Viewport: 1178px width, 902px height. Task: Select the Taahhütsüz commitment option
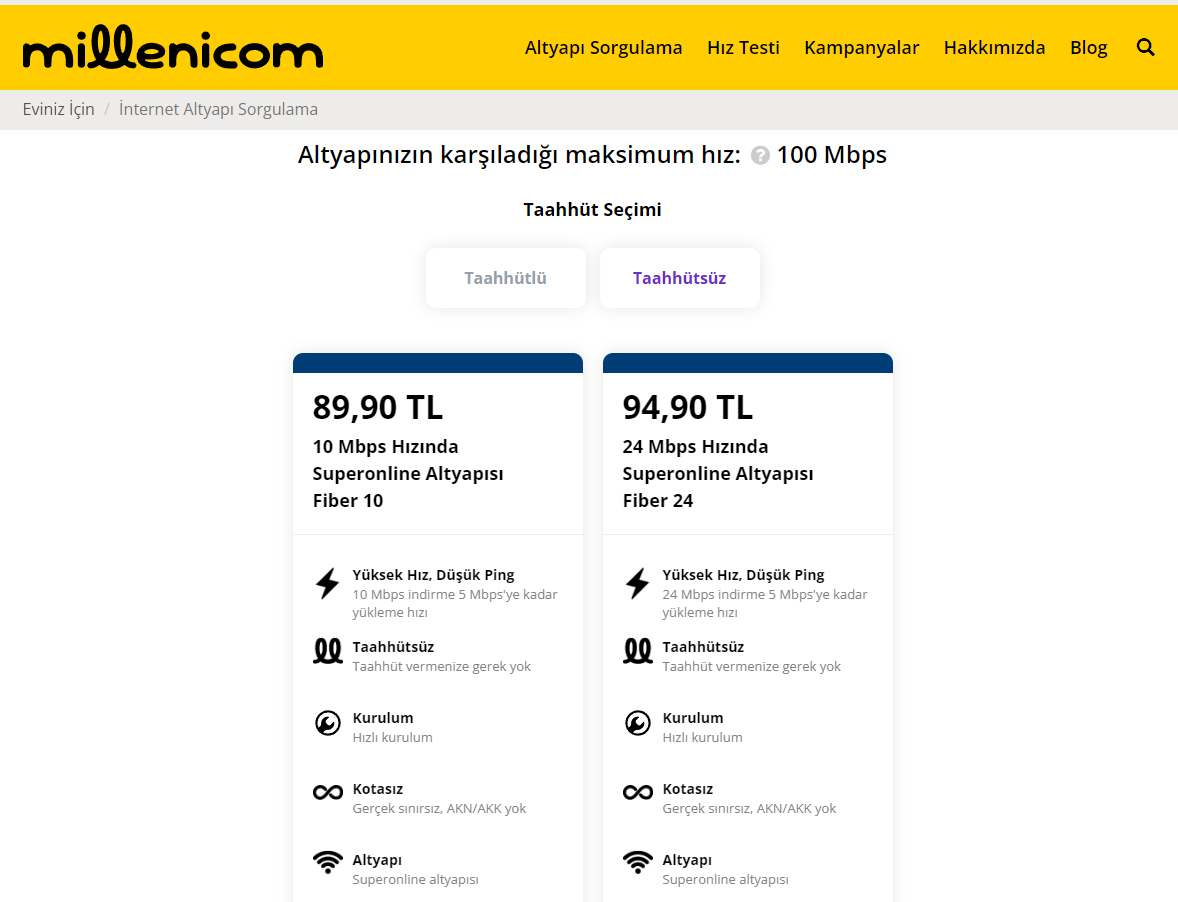(679, 278)
